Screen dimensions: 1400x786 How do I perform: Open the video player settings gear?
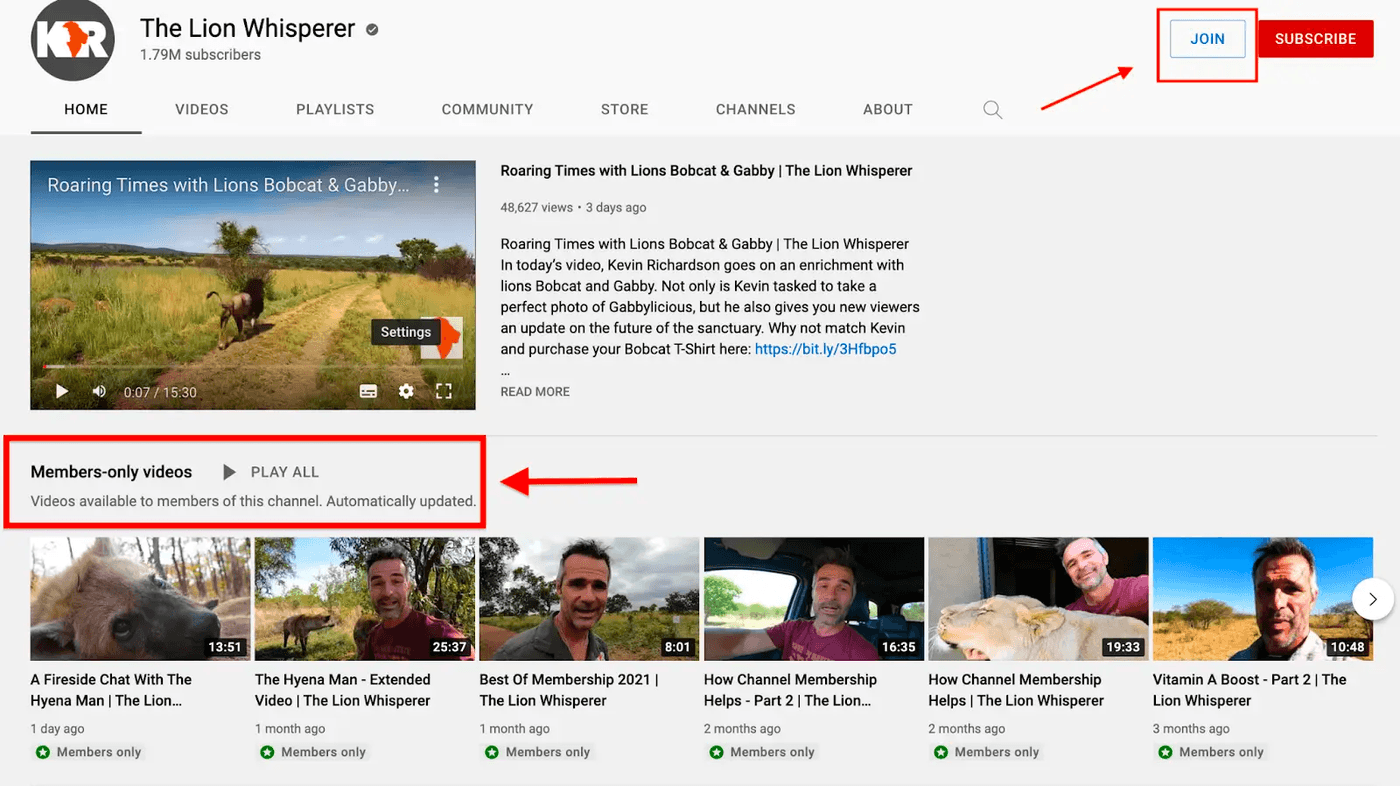(x=406, y=391)
